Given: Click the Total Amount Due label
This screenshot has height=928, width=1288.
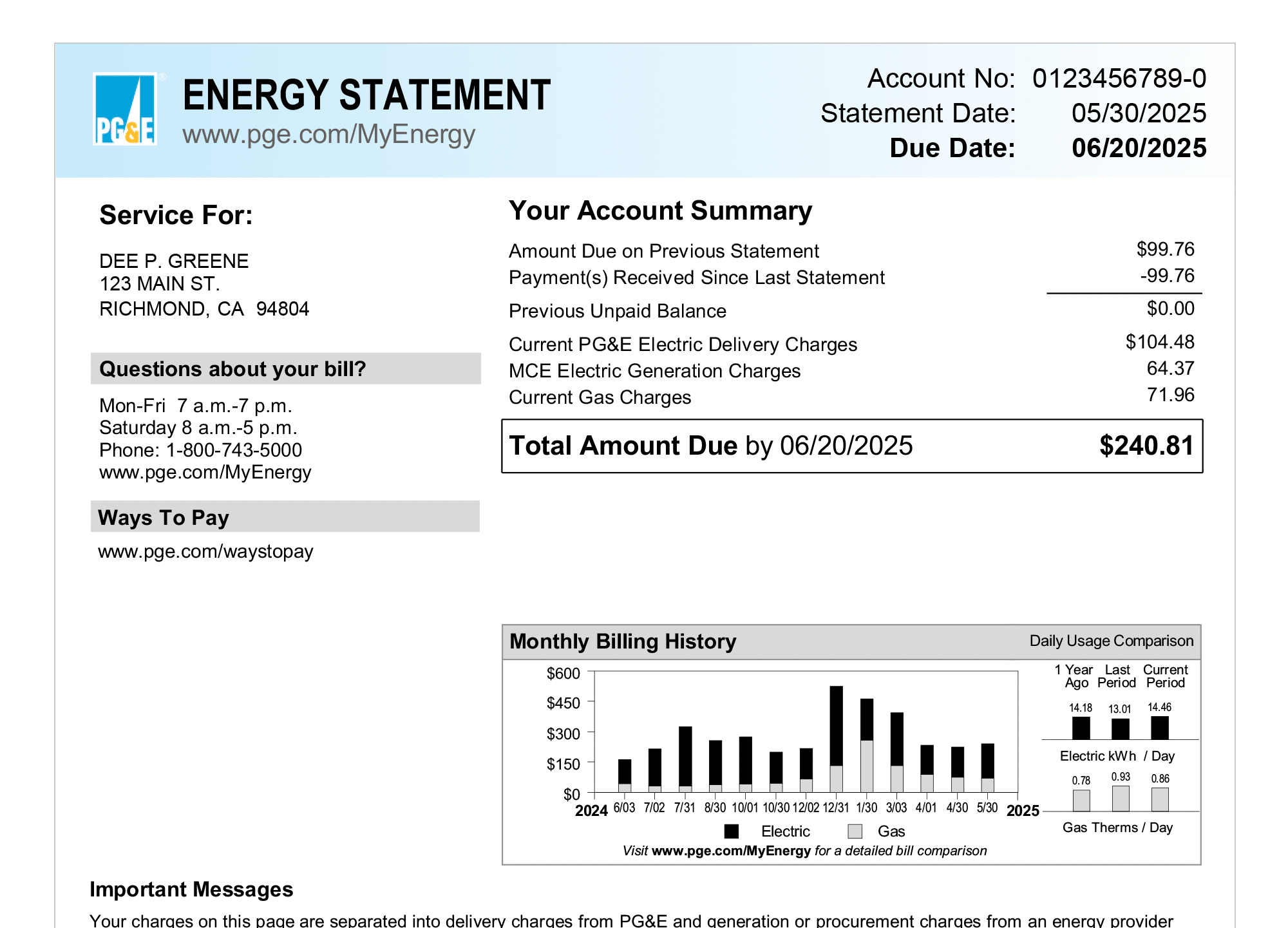Looking at the screenshot, I should pos(623,446).
